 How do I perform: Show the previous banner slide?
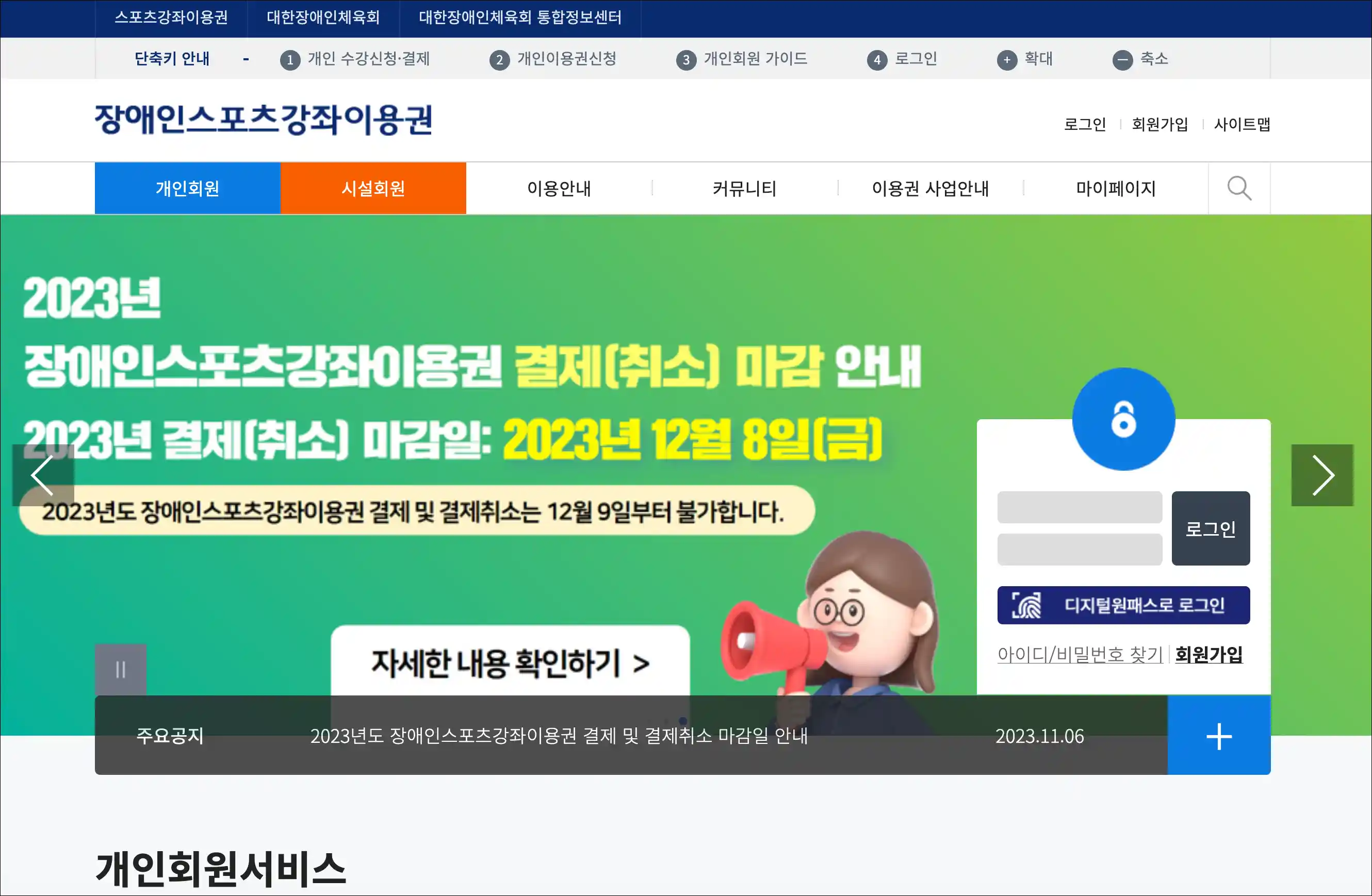pyautogui.click(x=43, y=475)
